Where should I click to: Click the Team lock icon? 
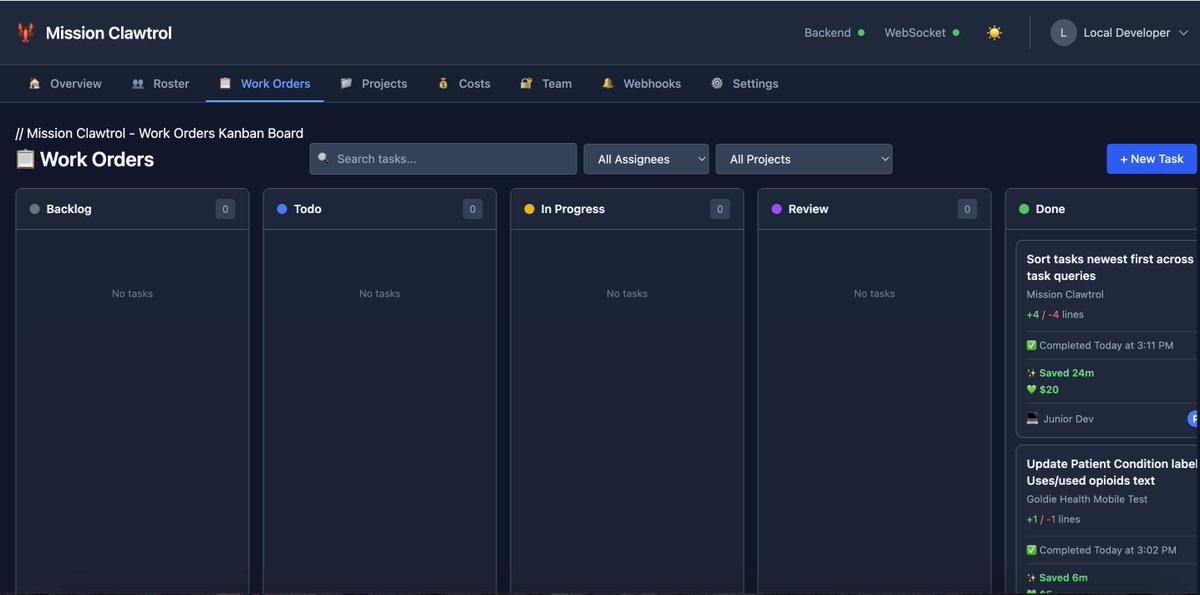526,84
